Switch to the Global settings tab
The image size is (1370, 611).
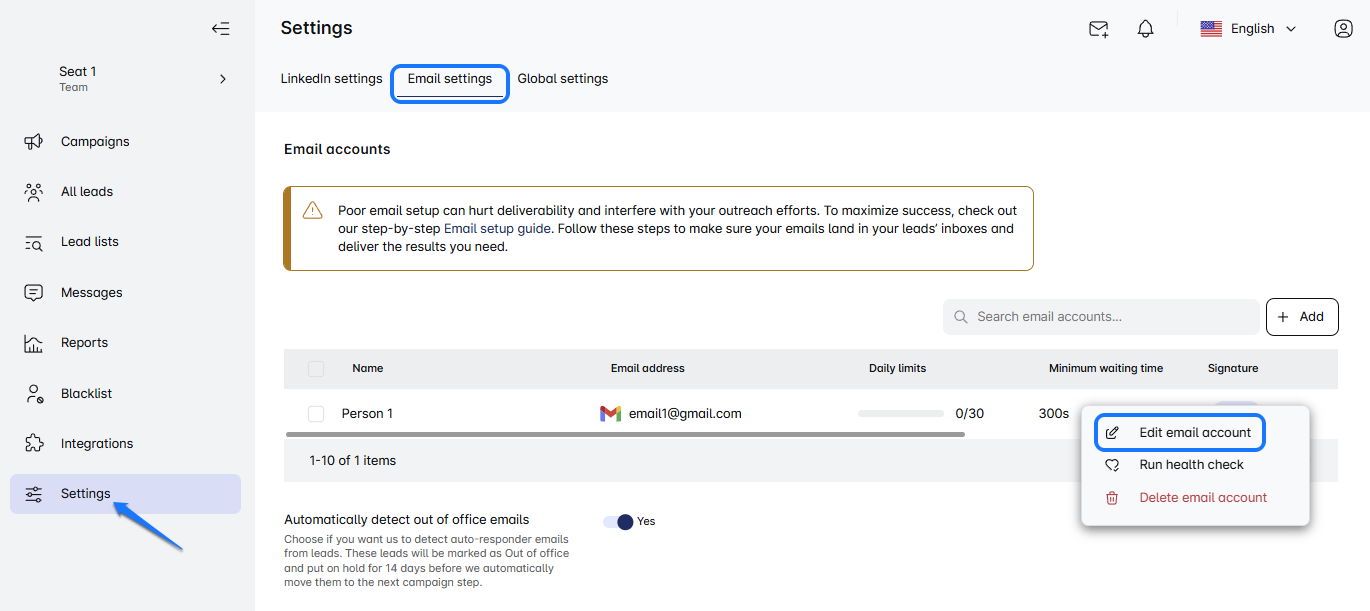tap(562, 79)
